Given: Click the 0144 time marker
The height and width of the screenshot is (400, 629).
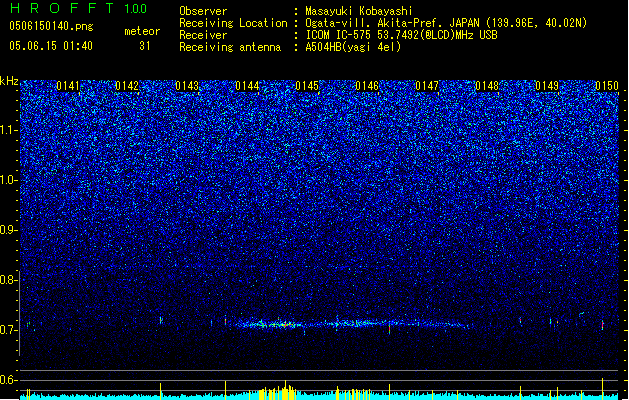Looking at the screenshot, I should pyautogui.click(x=247, y=86).
